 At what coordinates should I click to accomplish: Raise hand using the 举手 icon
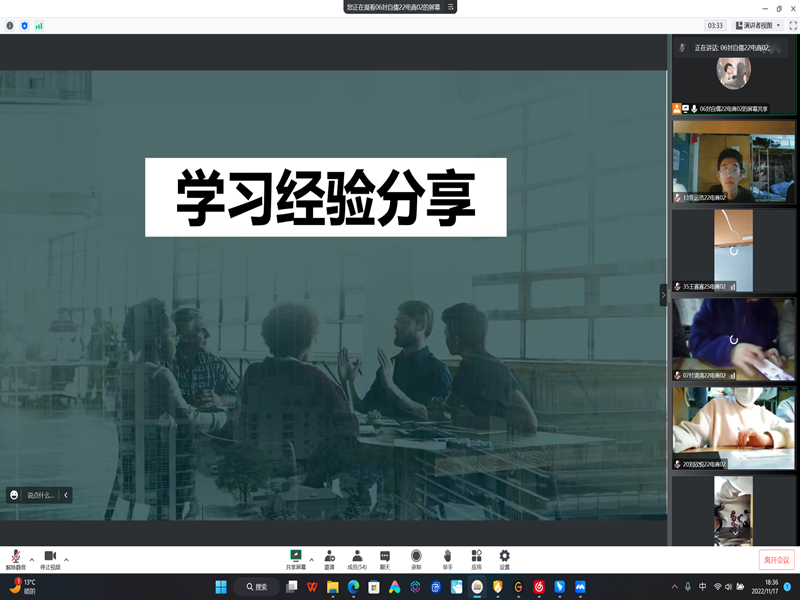(x=447, y=557)
